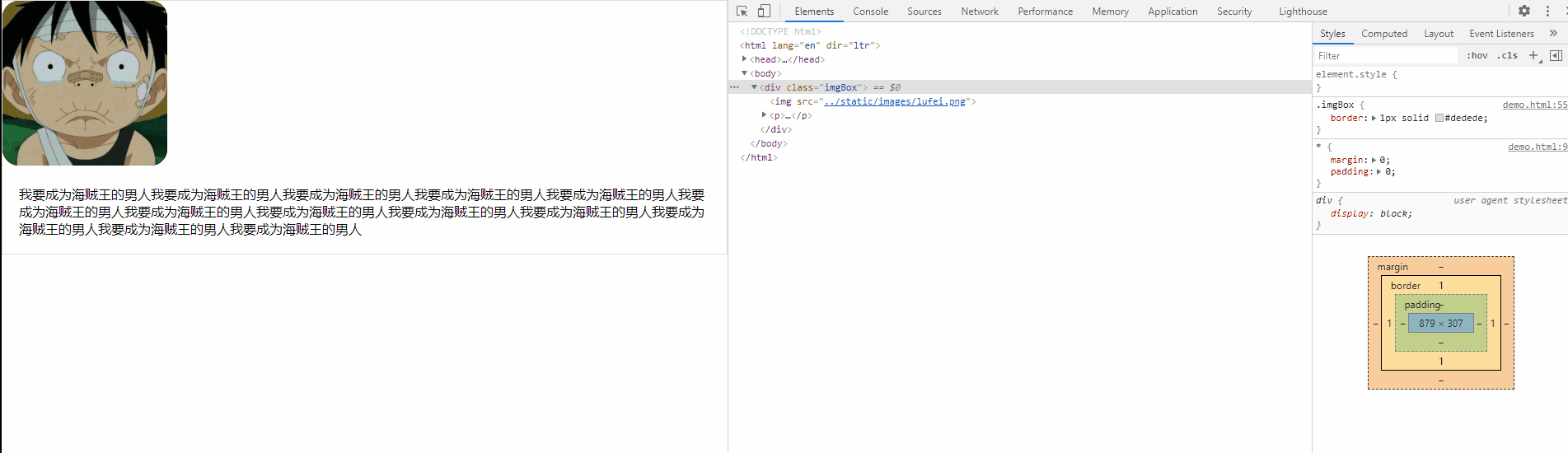Select the html lang element row
Screen dimensions: 1568x453
pos(1020,45)
